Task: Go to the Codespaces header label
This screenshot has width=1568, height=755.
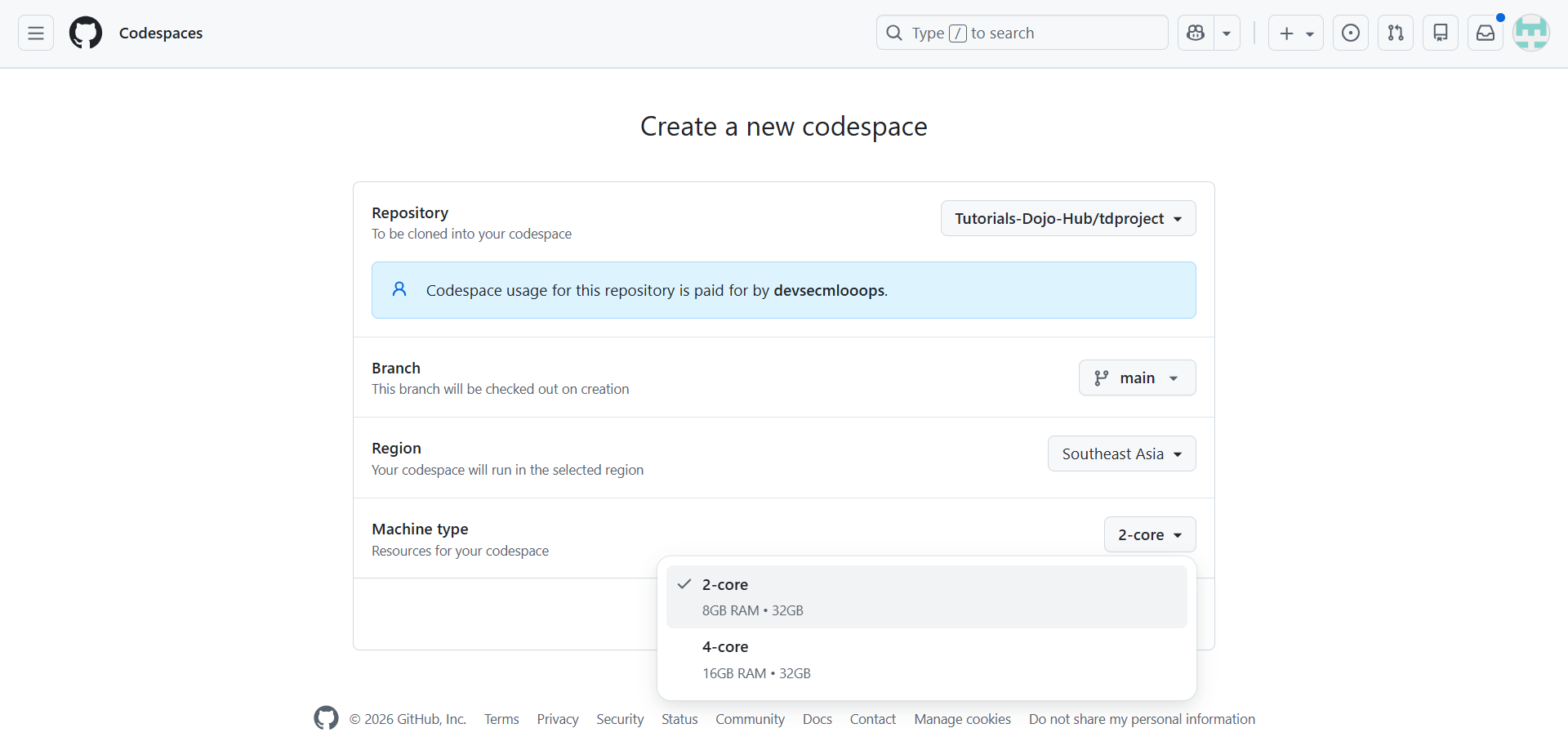Action: click(x=161, y=33)
